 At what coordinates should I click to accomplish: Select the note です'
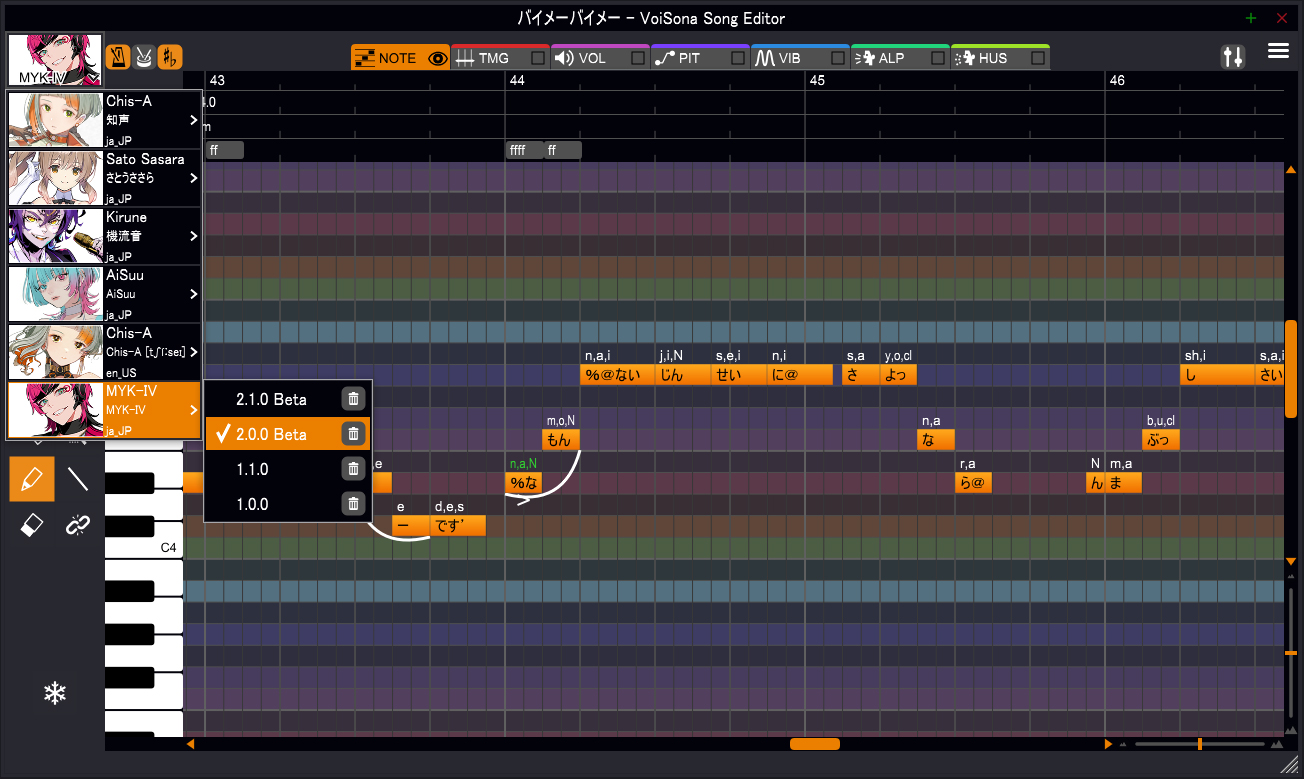pyautogui.click(x=458, y=525)
